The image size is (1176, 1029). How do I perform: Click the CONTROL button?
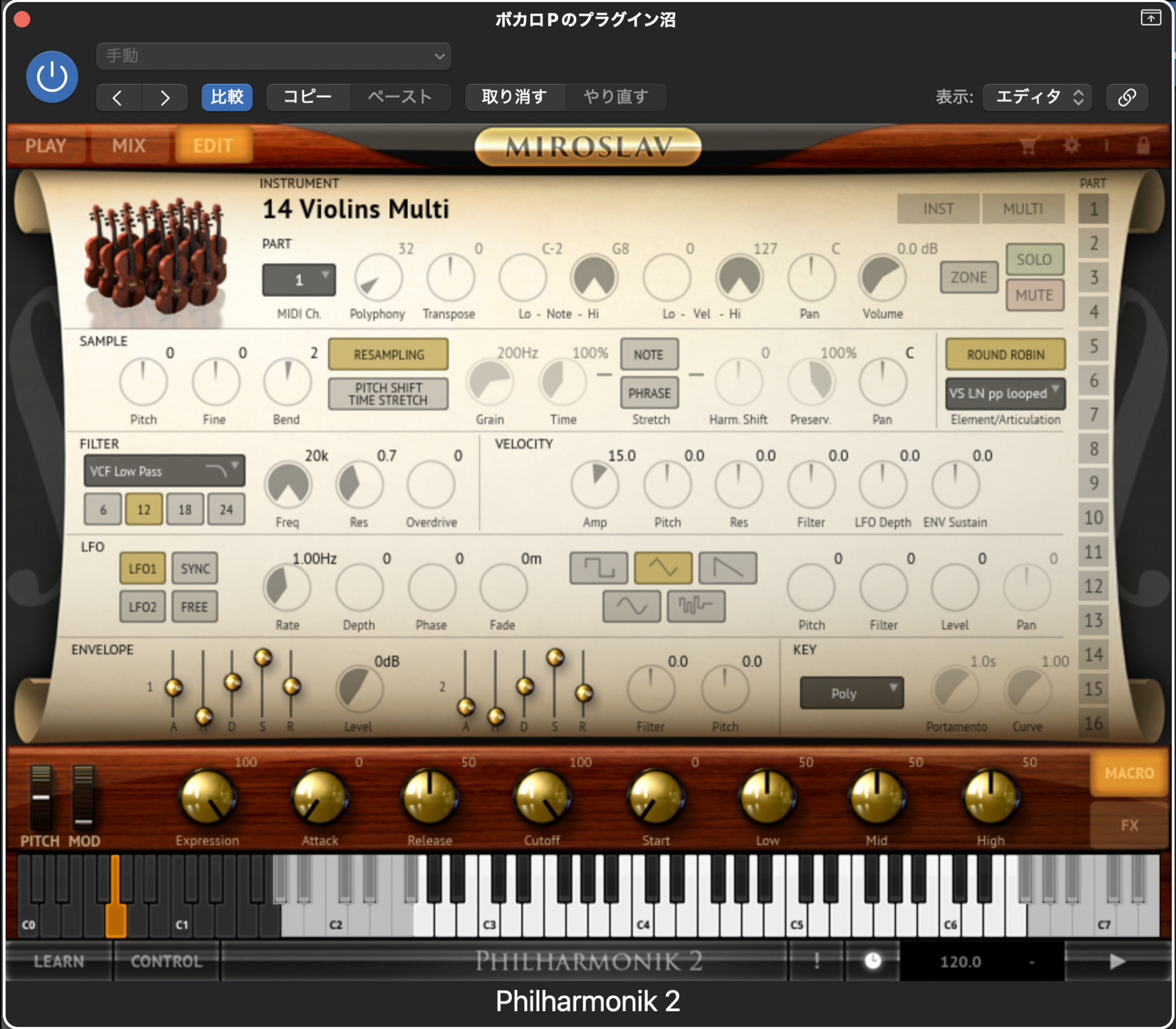[166, 961]
